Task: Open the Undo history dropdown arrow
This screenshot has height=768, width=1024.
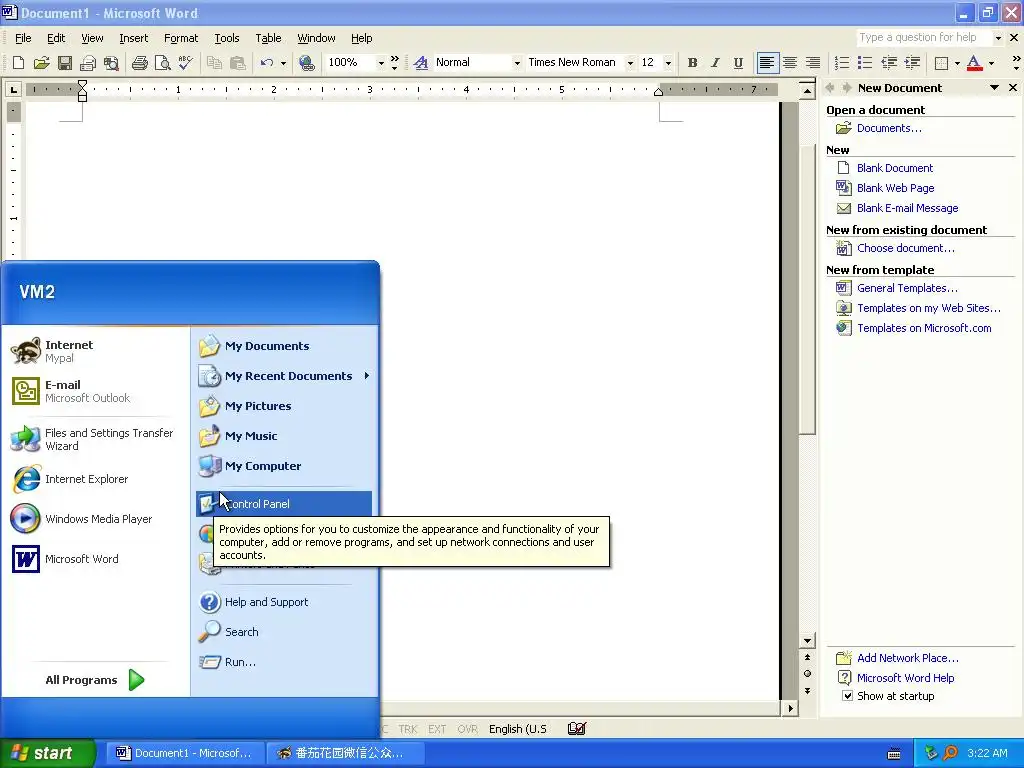Action: 283,63
